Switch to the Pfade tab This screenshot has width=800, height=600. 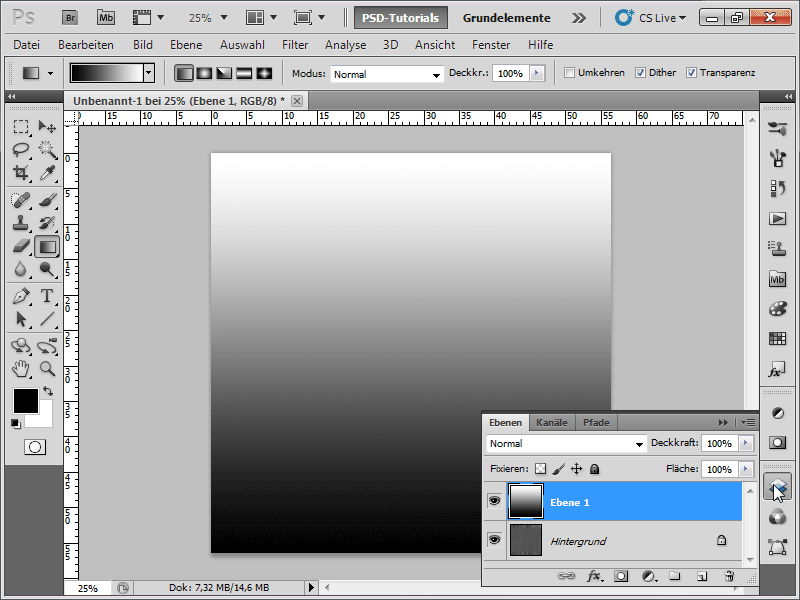[596, 422]
